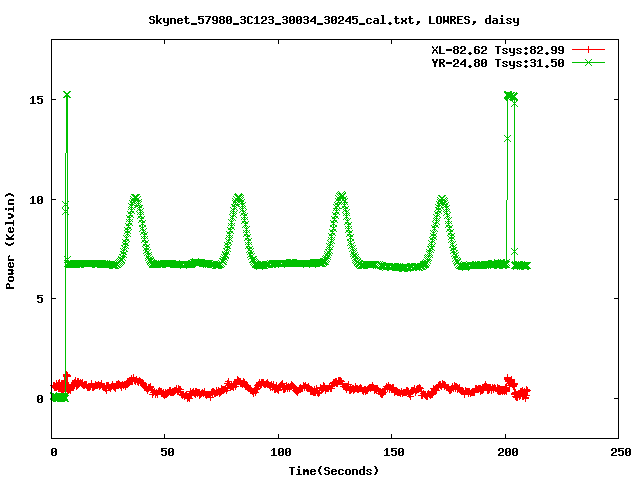The height and width of the screenshot is (480, 640).
Task: Click x-axis tick label 50
Action: [x=167, y=452]
